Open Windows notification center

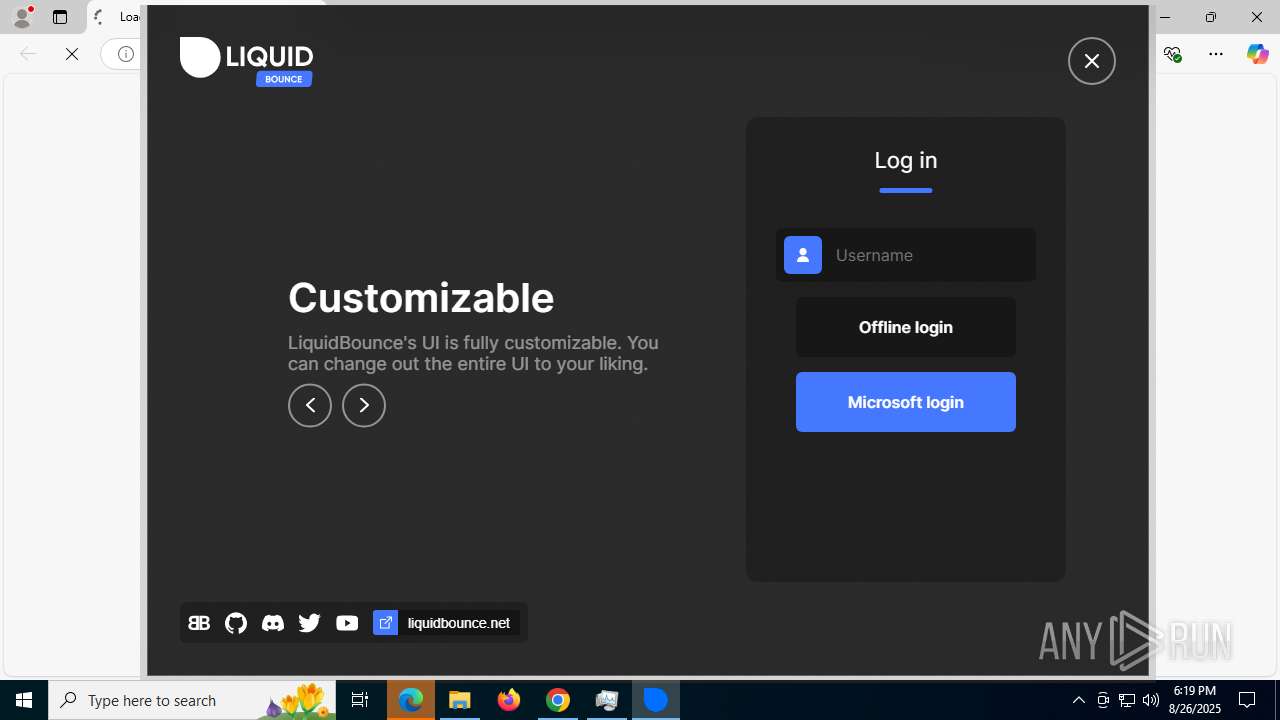pos(1248,700)
